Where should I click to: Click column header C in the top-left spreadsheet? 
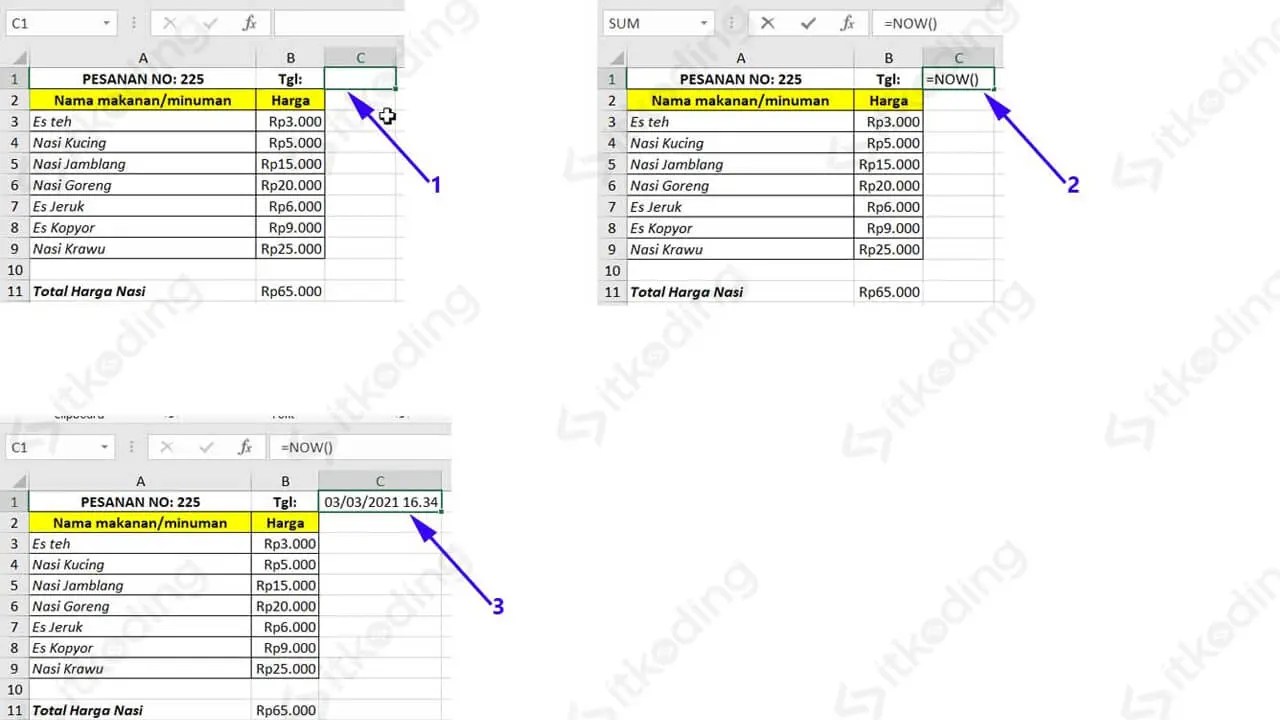click(x=360, y=57)
